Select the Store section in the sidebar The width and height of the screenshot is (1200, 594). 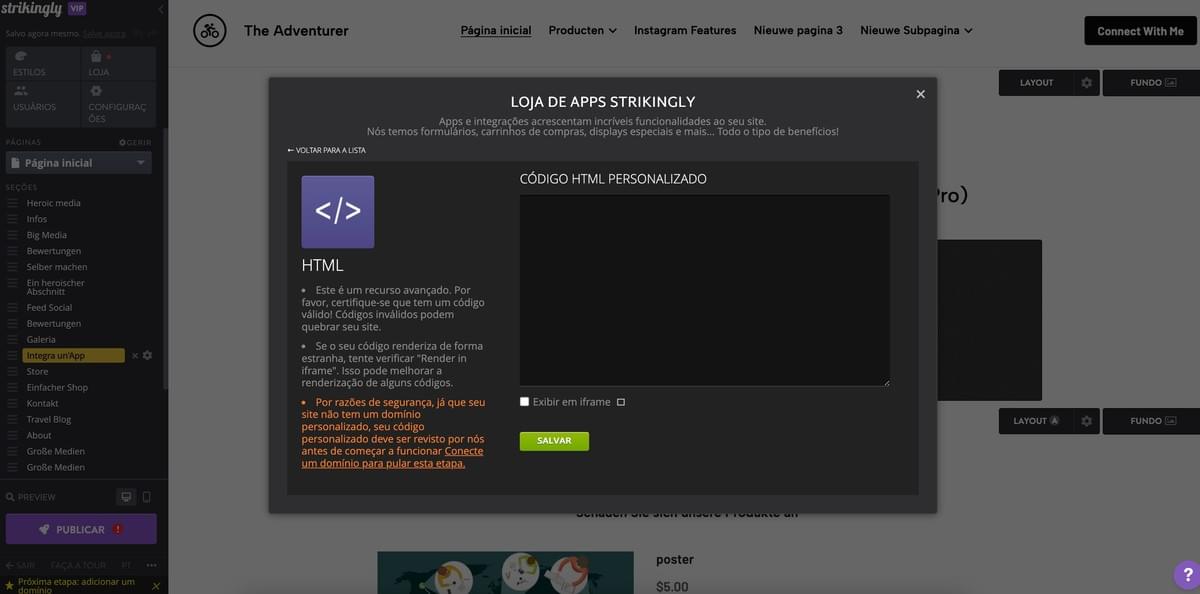[x=37, y=372]
